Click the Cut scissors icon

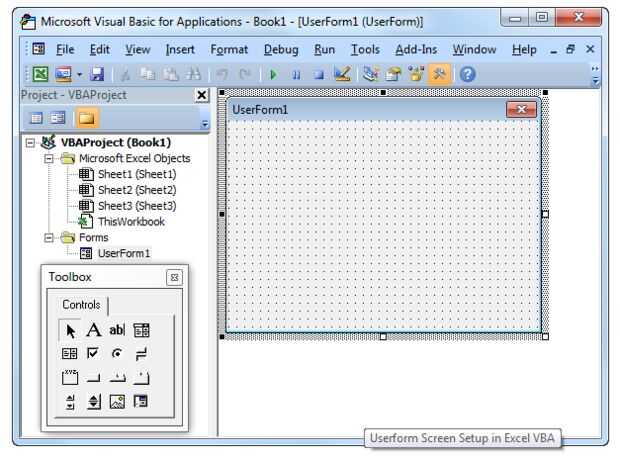[125, 74]
